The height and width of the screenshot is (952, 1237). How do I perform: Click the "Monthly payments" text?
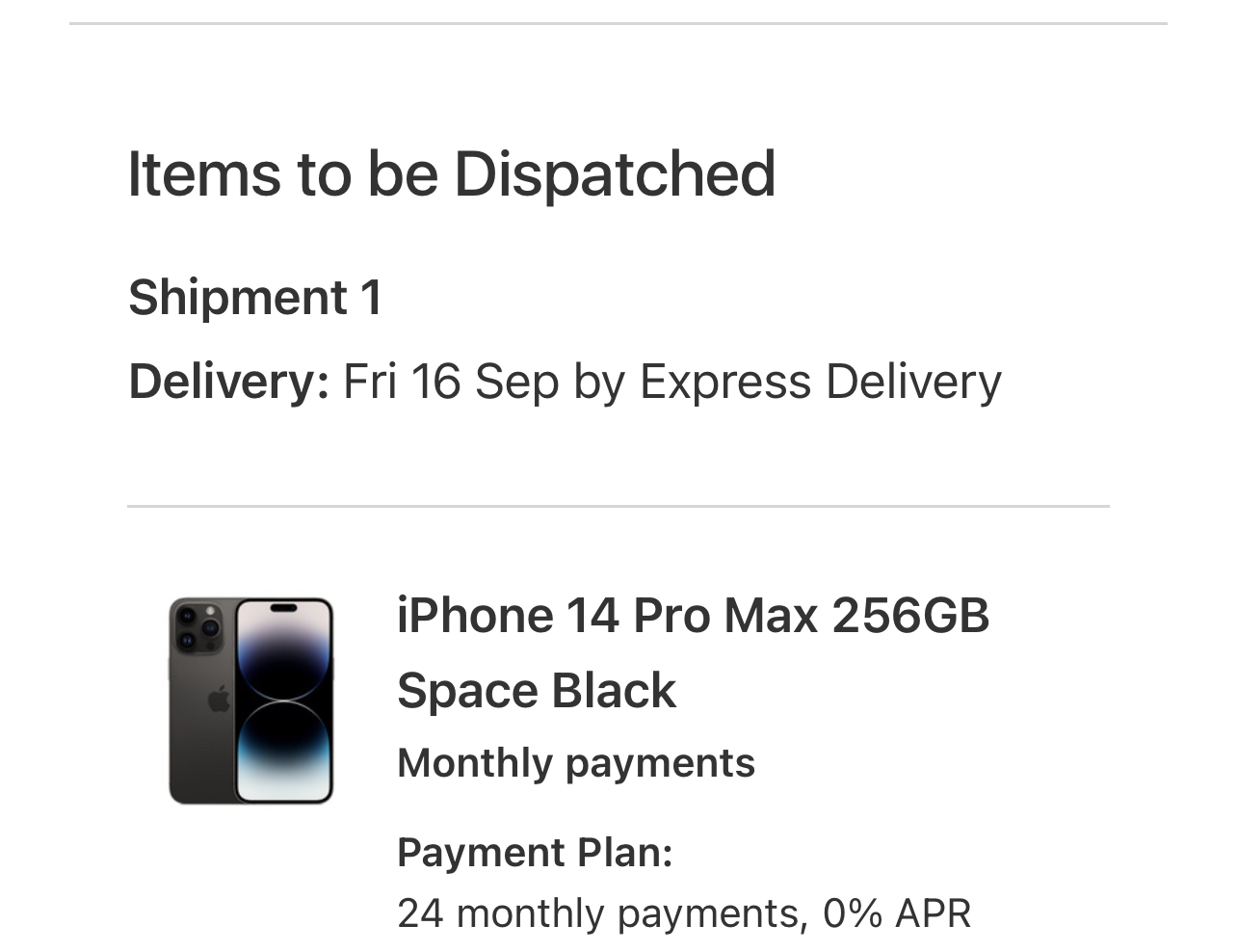(x=576, y=763)
